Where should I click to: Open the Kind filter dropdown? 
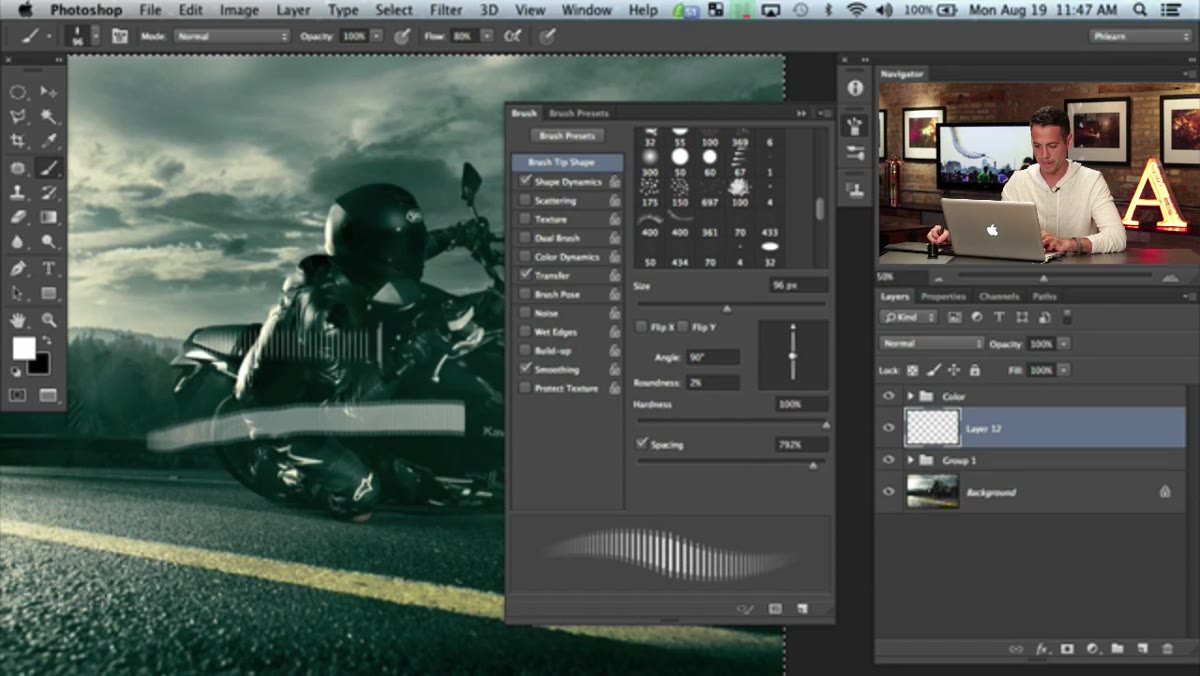[909, 317]
